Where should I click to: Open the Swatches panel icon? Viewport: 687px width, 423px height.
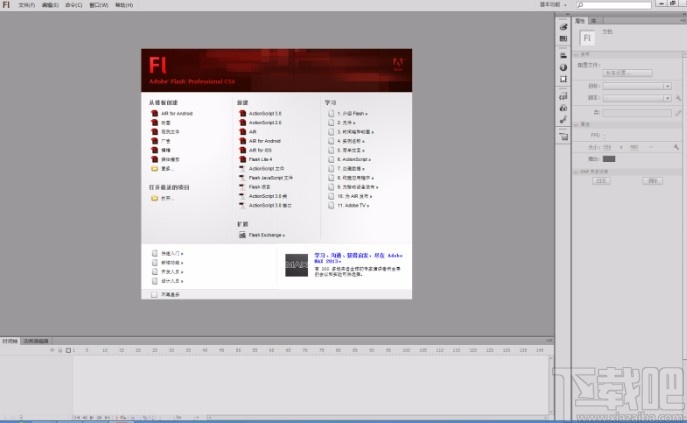(563, 39)
